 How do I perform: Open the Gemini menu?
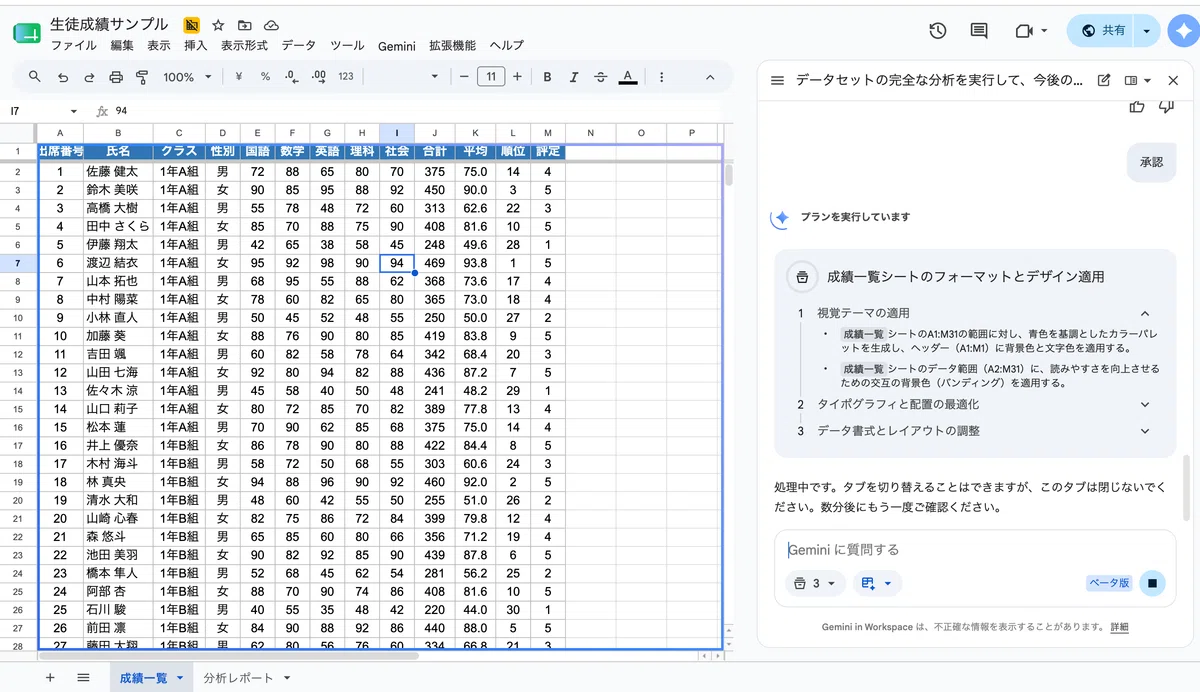pyautogui.click(x=397, y=46)
